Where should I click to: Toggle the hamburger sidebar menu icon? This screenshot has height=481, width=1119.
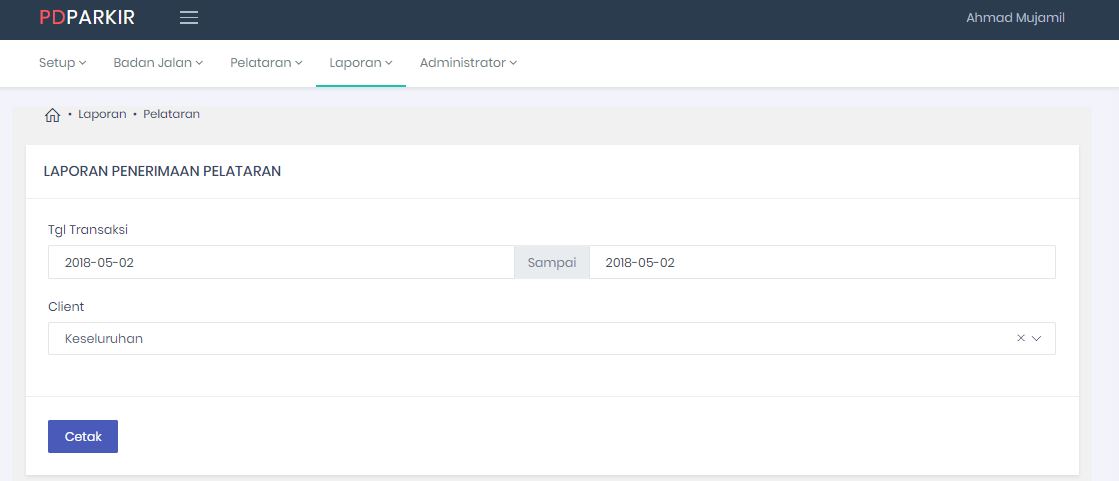189,18
